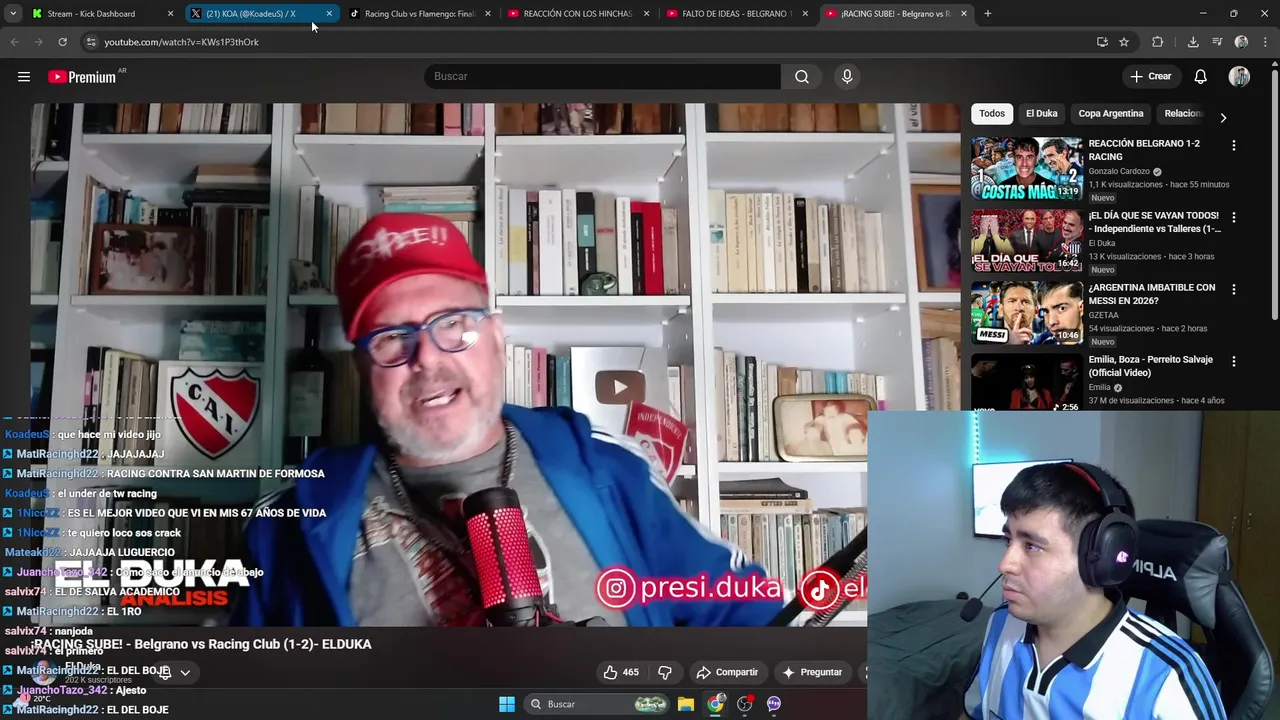This screenshot has height=720, width=1280.
Task: Select the Todos filter chip
Action: [992, 113]
